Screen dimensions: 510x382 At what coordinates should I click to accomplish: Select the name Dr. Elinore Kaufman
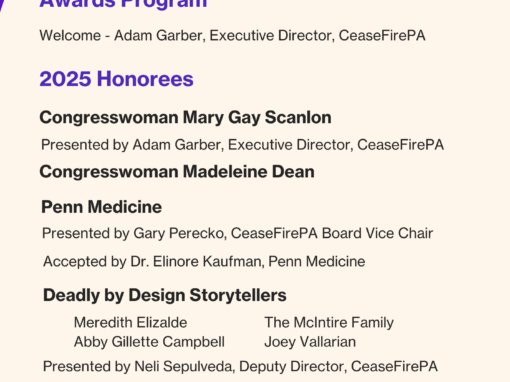coord(196,262)
